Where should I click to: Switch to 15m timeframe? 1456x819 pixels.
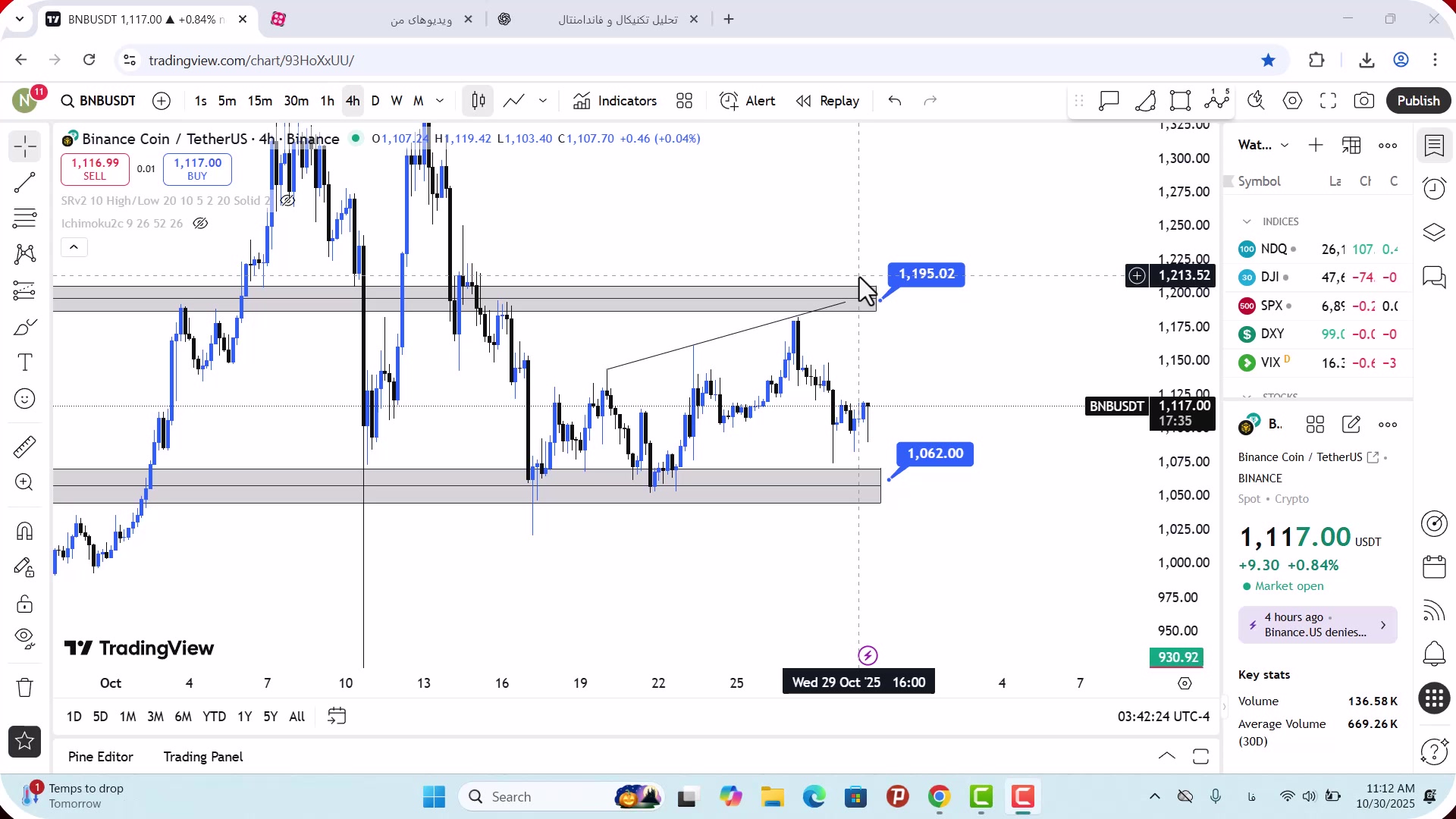point(260,101)
